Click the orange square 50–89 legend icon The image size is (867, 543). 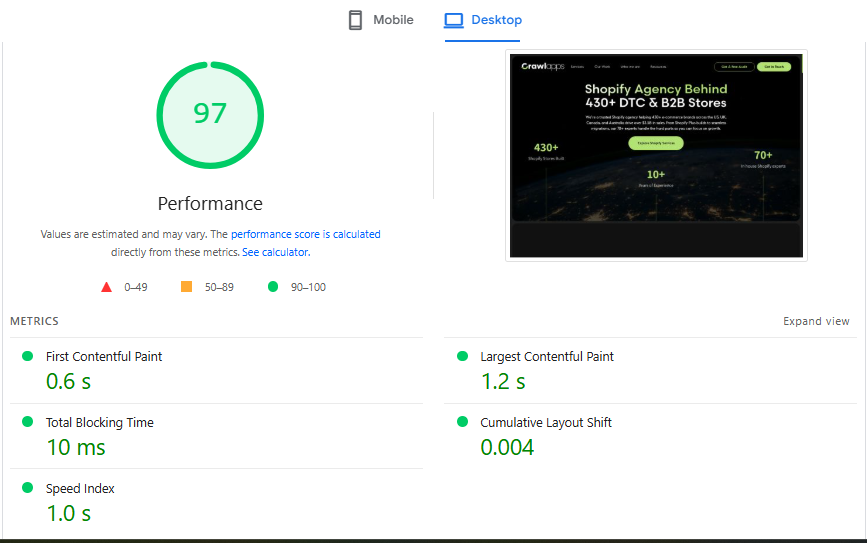tap(186, 286)
